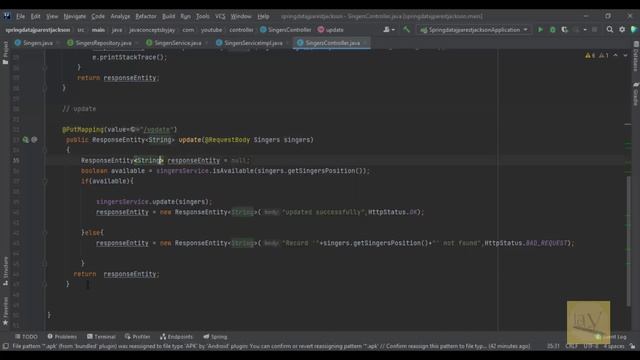Click the update method breadcrumb
640x360 pixels.
tap(331, 30)
